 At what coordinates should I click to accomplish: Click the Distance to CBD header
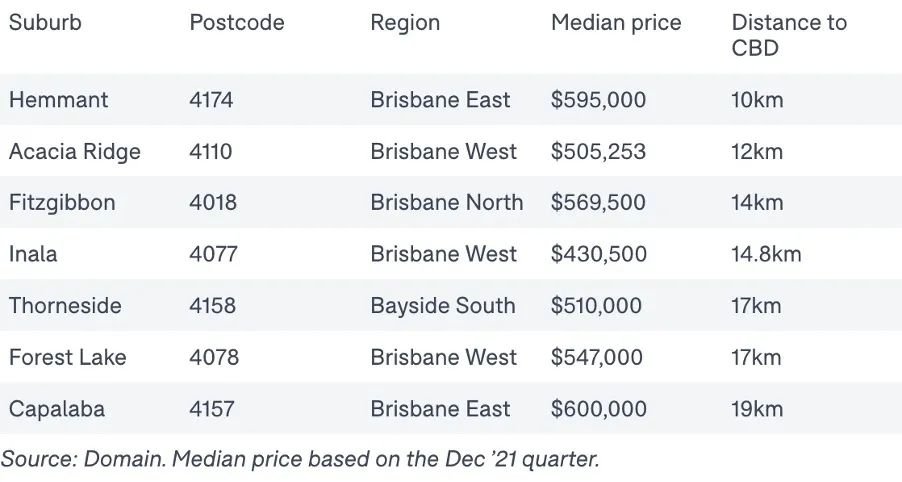(x=789, y=35)
